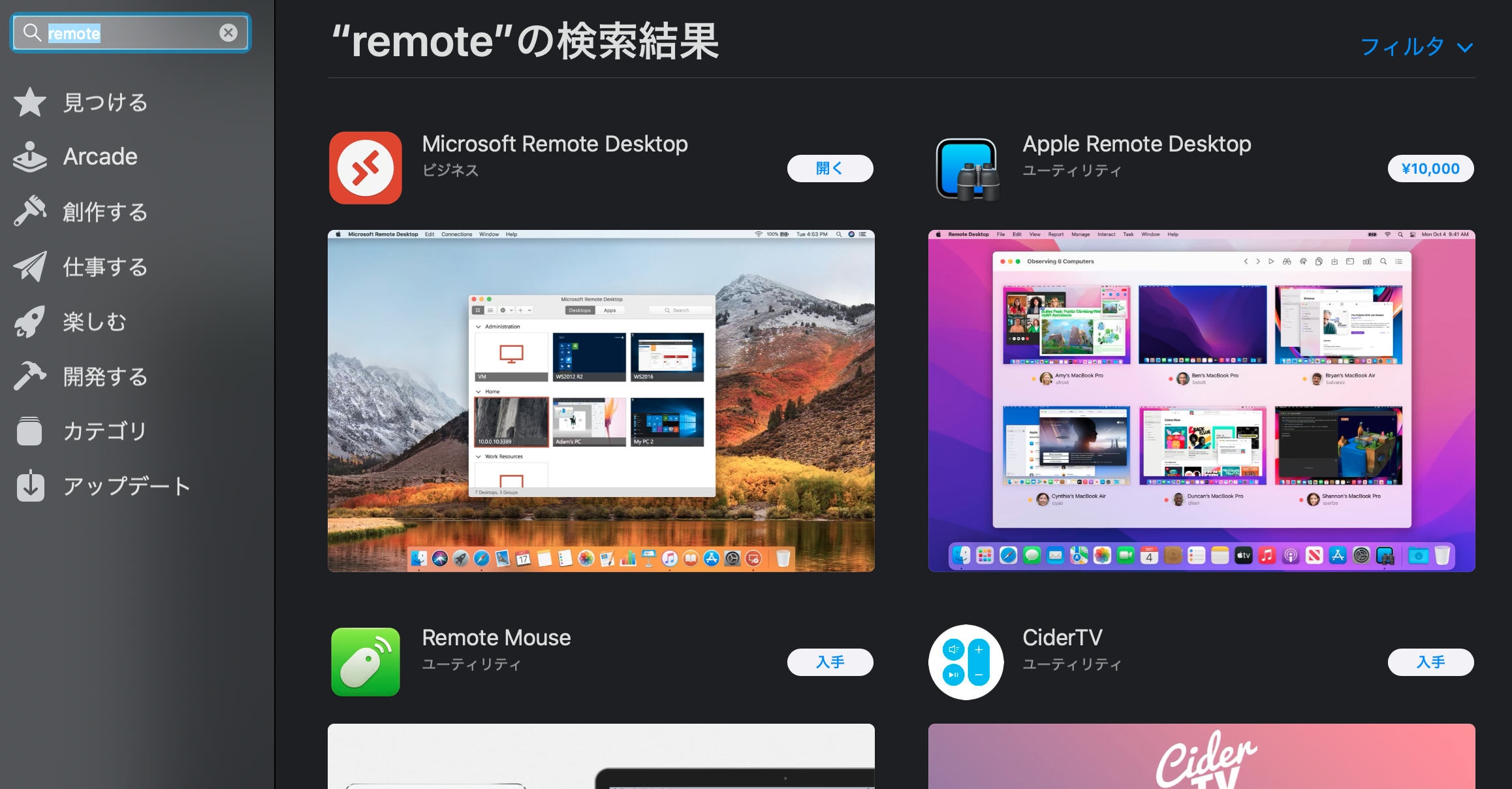View the CiderTV preview image

point(1202,756)
